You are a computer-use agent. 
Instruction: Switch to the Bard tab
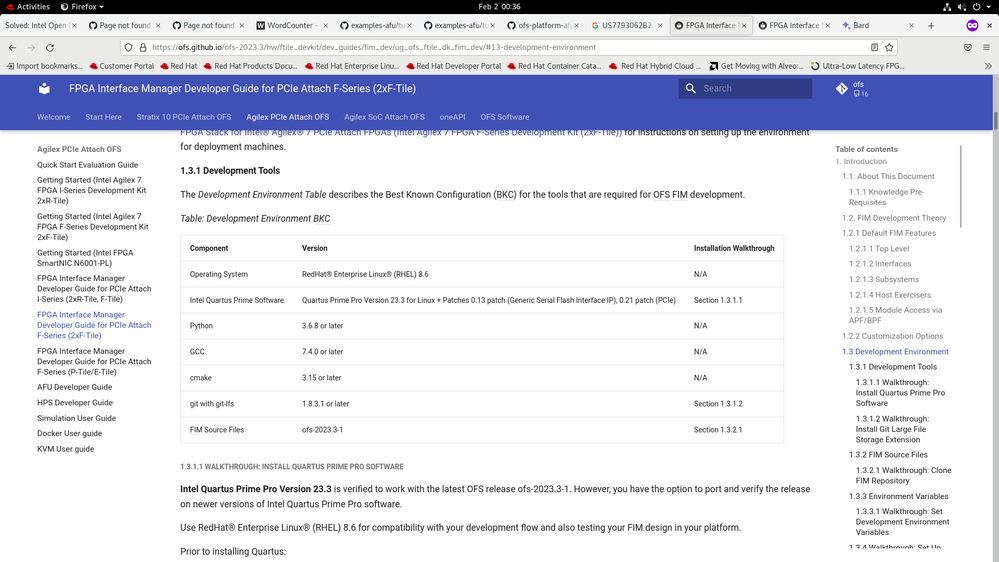point(879,25)
